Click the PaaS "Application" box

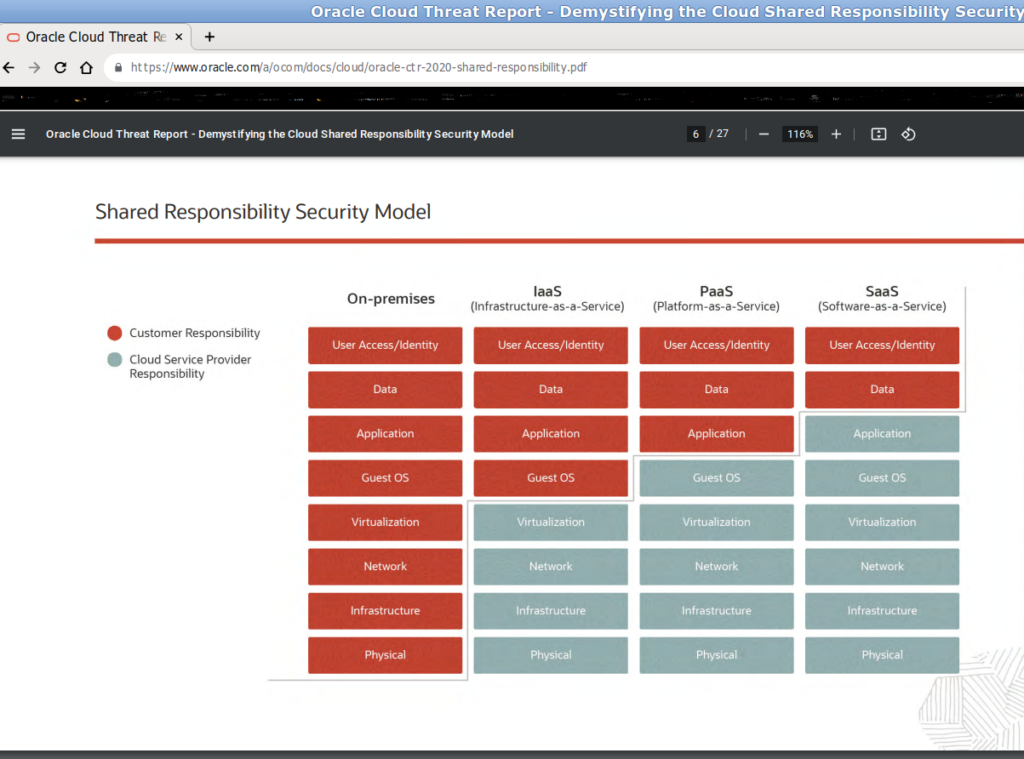pos(716,434)
